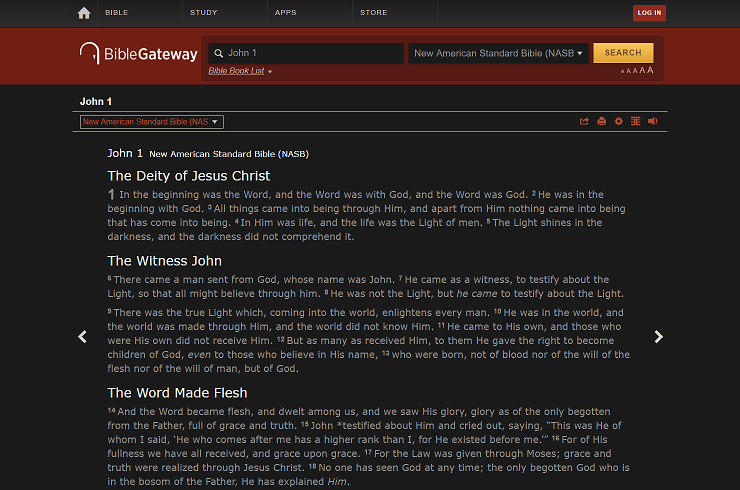Click the listen audio speaker icon
740x490 pixels.
point(653,121)
